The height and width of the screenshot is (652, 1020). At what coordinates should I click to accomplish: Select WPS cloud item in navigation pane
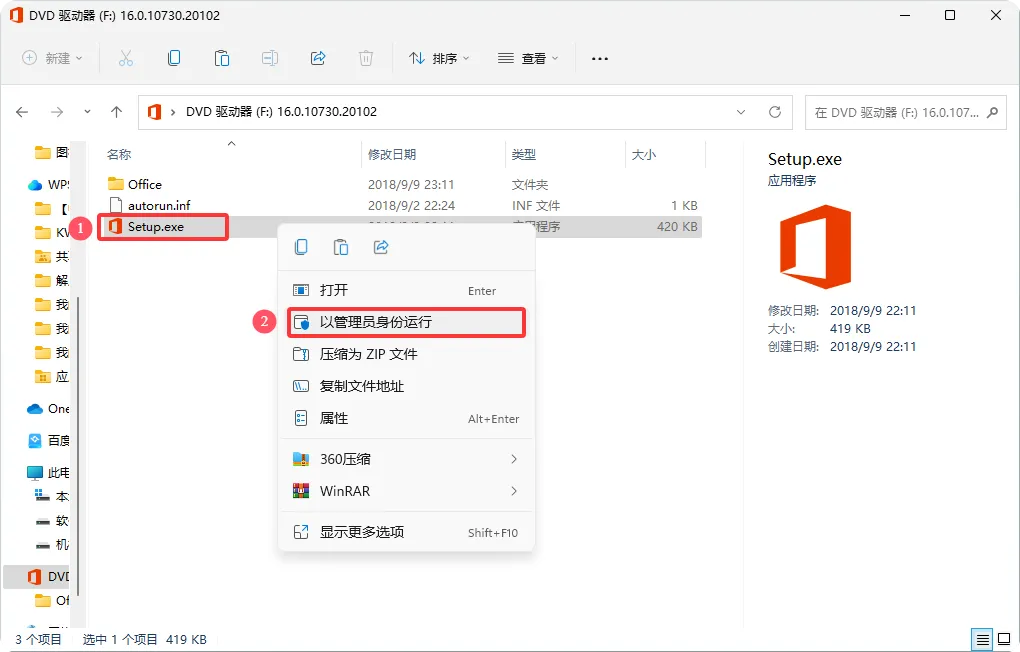click(47, 185)
